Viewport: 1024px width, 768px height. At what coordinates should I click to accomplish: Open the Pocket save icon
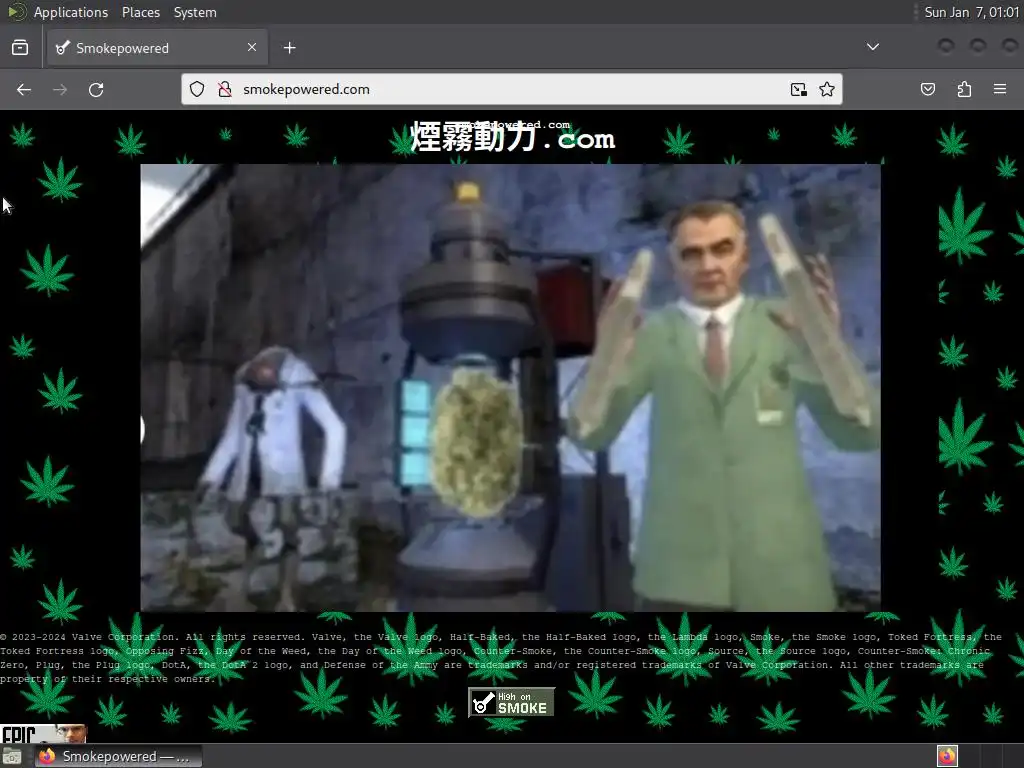tap(928, 89)
